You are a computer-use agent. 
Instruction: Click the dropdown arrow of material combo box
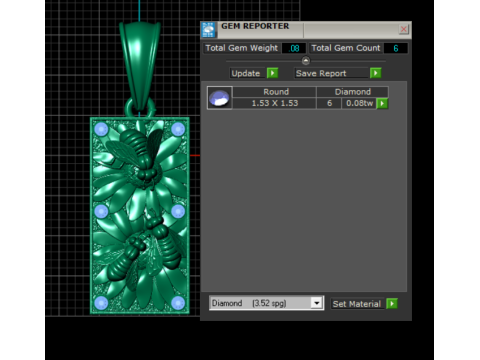(316, 303)
